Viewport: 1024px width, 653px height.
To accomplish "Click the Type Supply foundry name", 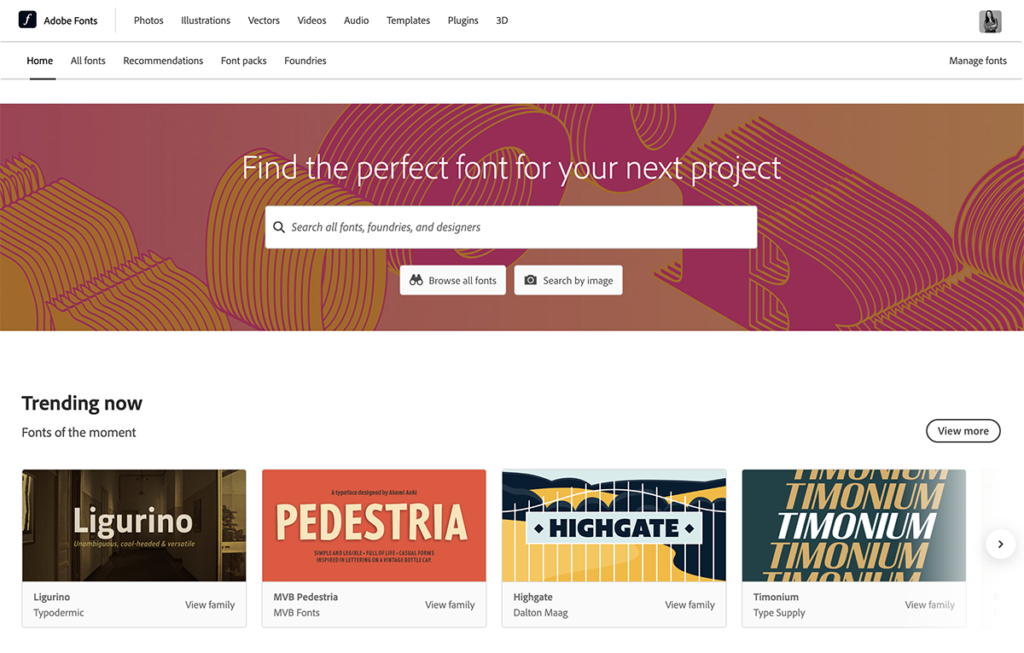I will [779, 613].
